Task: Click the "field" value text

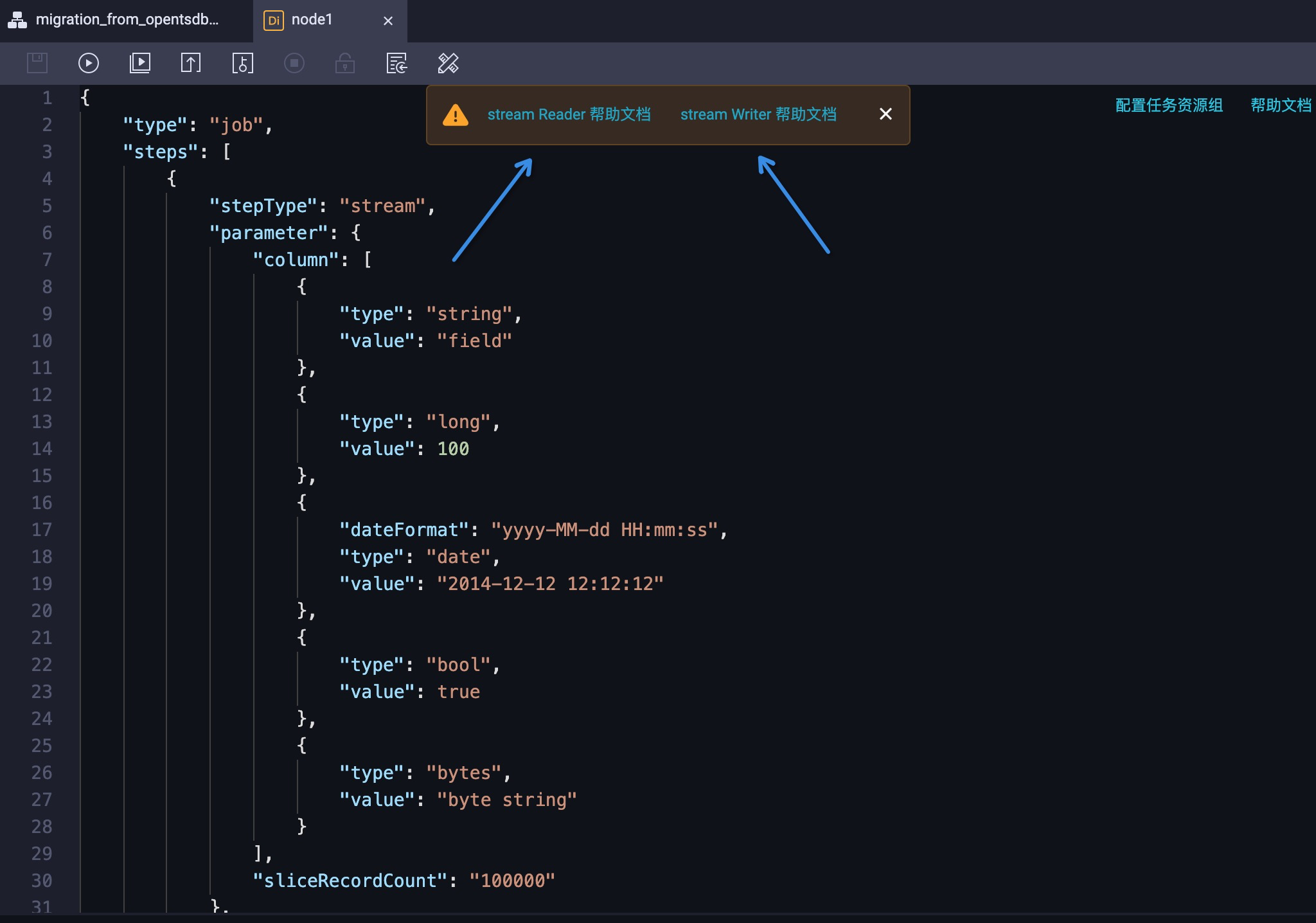Action: tap(474, 341)
